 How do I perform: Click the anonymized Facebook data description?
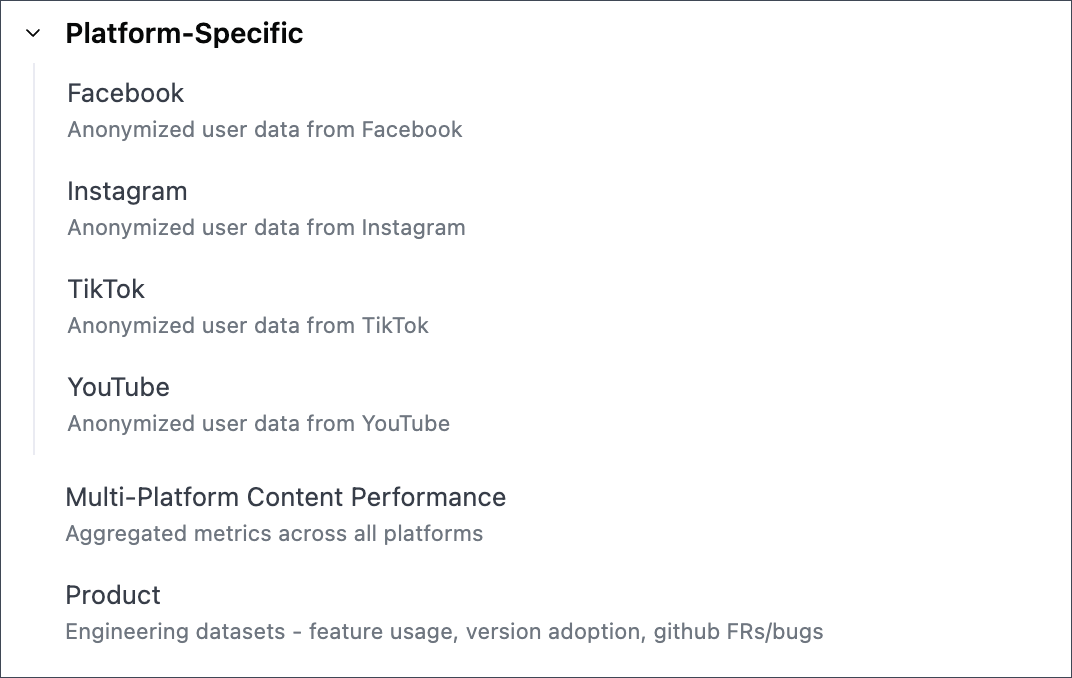[264, 129]
